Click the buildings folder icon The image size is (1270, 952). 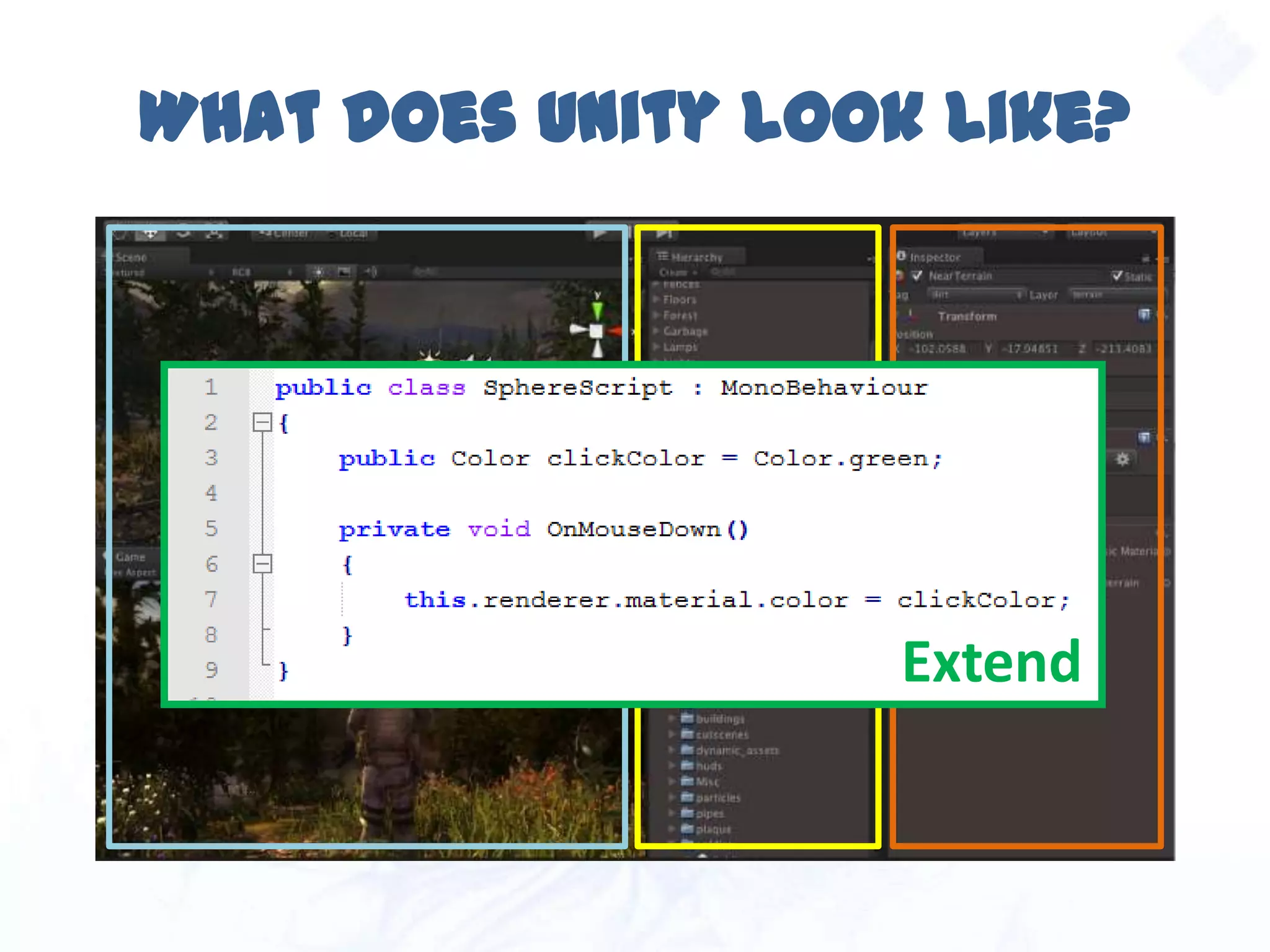coord(687,718)
